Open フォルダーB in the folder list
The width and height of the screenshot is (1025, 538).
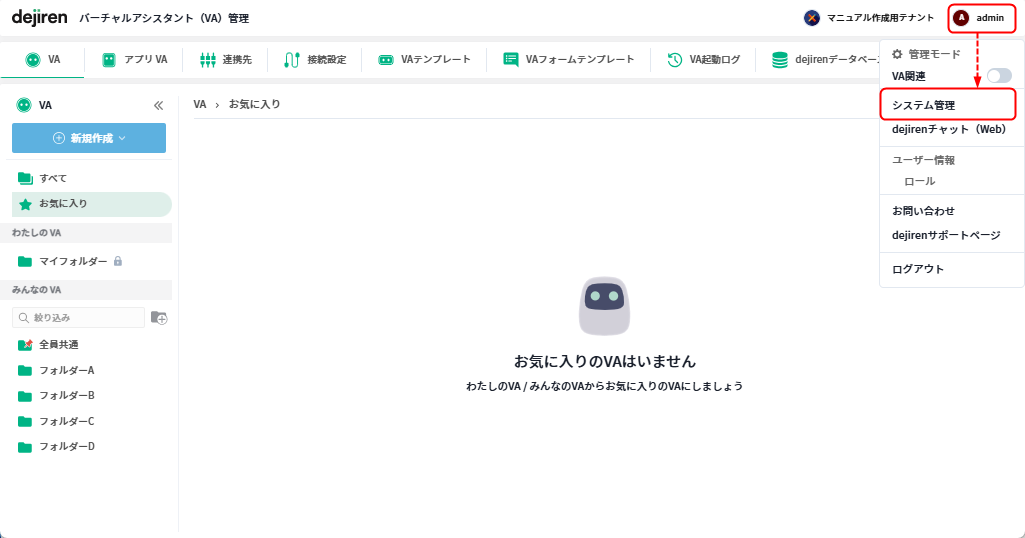point(66,395)
